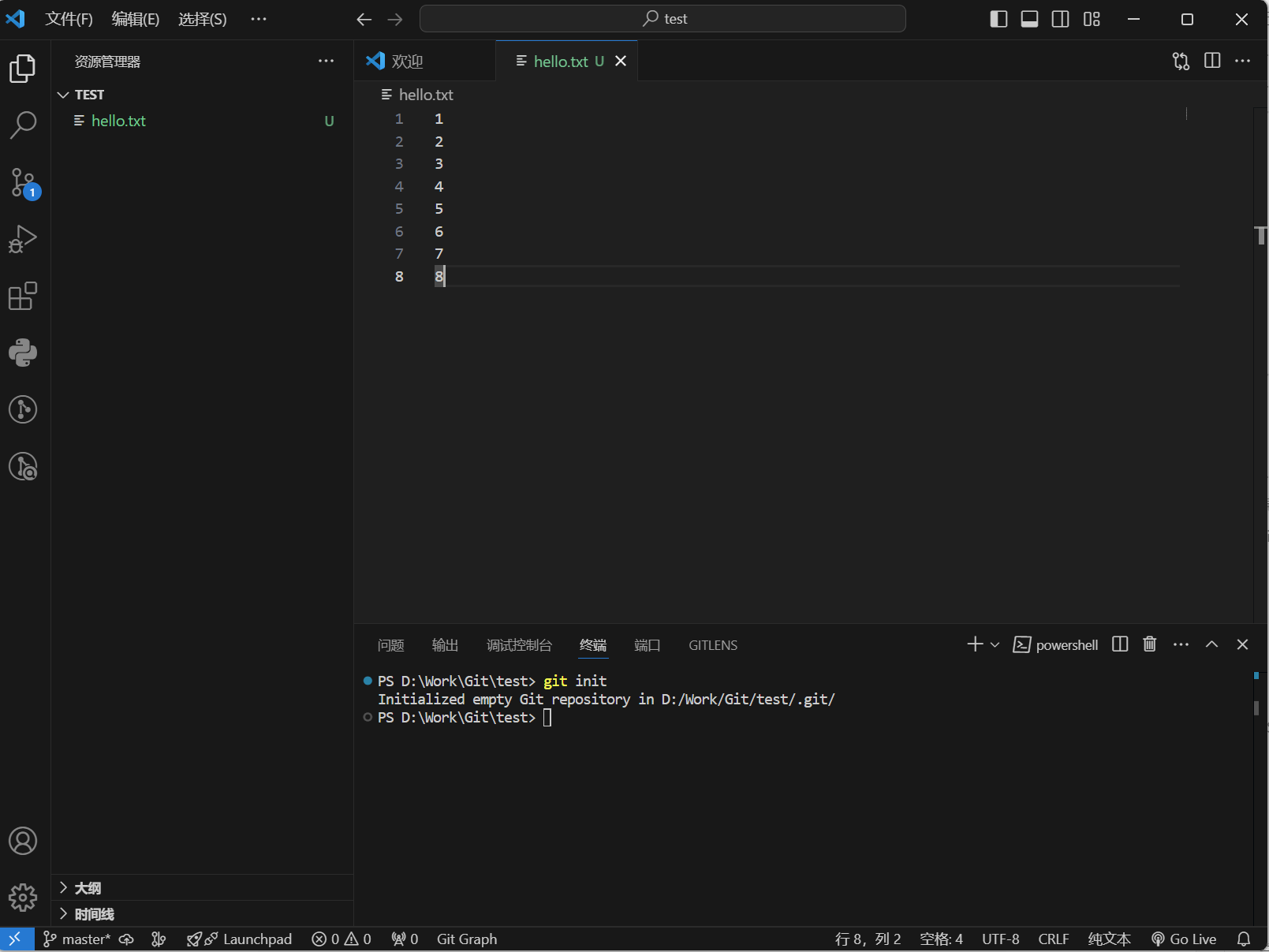Click the command center search box 'test'

pyautogui.click(x=662, y=19)
